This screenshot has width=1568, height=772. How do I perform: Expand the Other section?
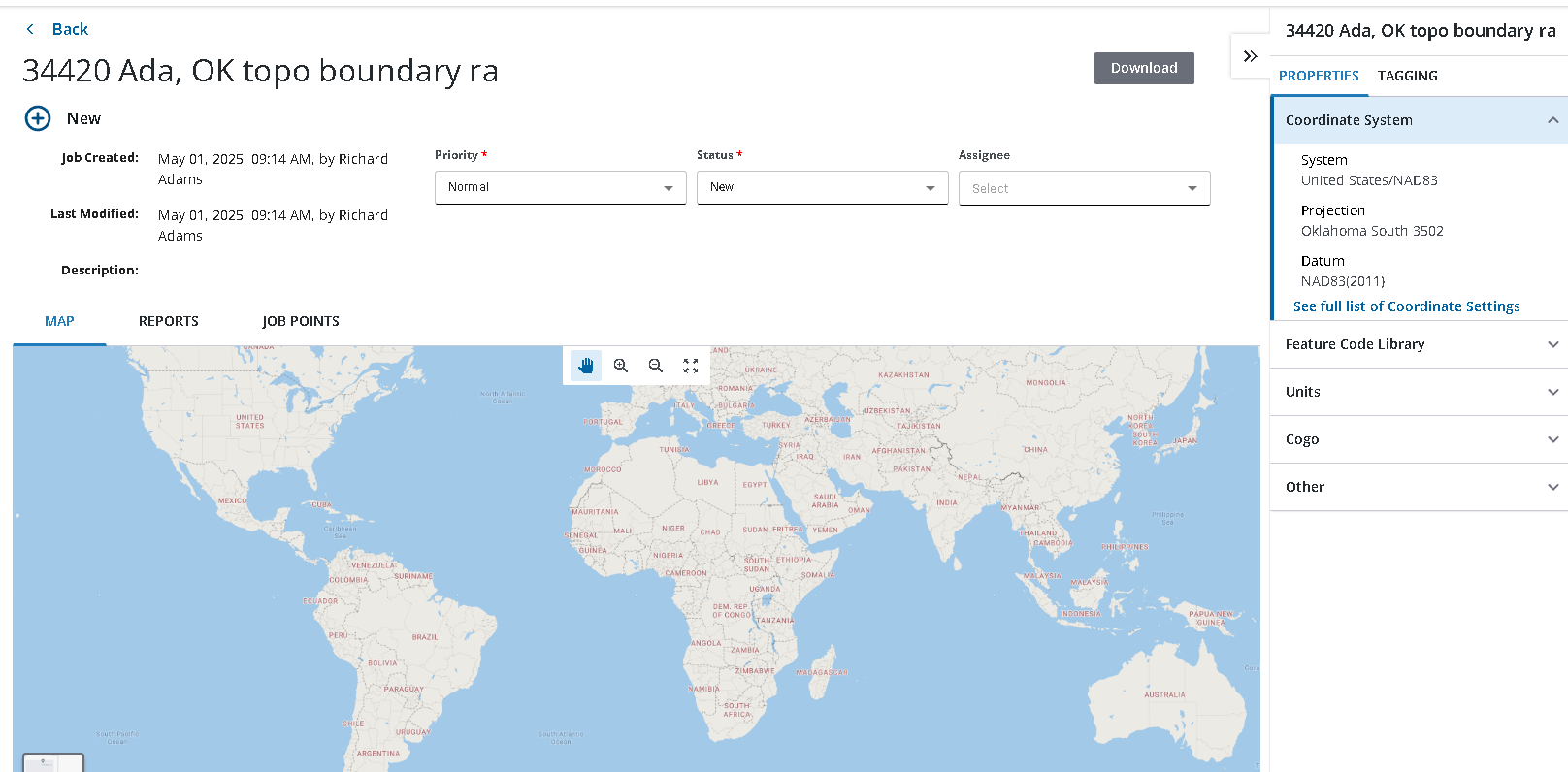tap(1420, 487)
